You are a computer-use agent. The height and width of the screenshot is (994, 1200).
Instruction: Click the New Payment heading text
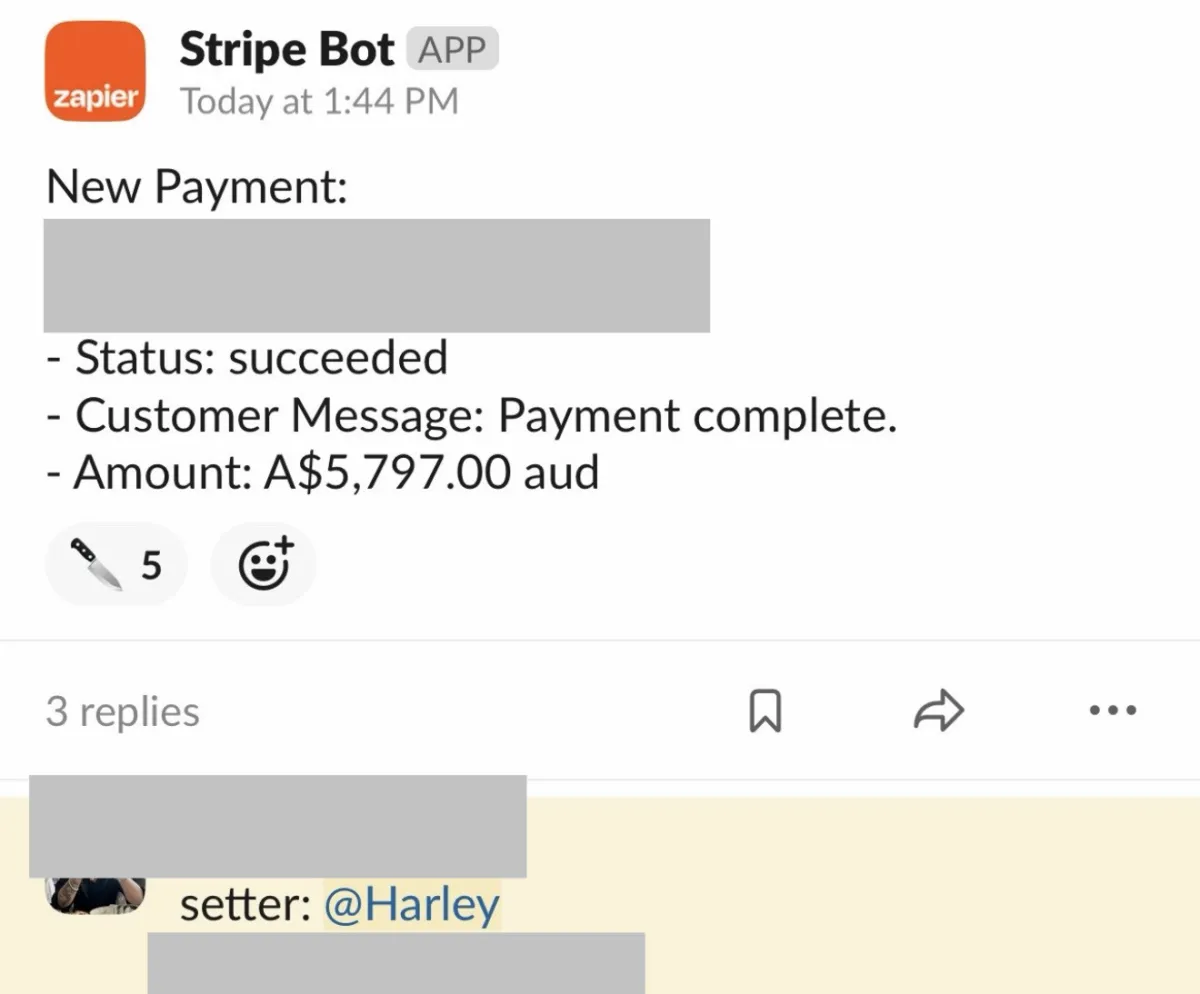(197, 187)
